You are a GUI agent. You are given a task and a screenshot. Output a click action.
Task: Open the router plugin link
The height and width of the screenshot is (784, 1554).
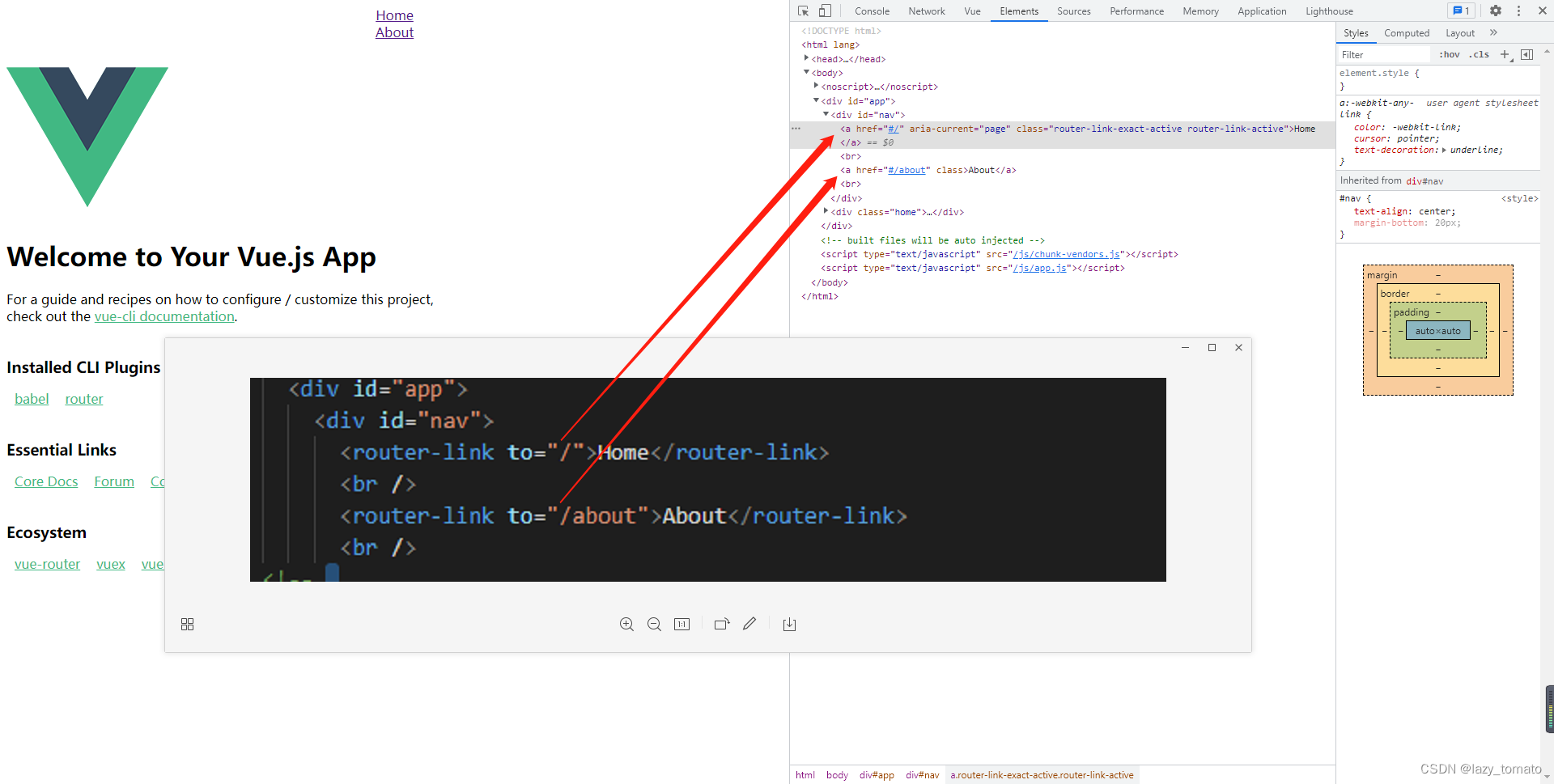coord(84,399)
